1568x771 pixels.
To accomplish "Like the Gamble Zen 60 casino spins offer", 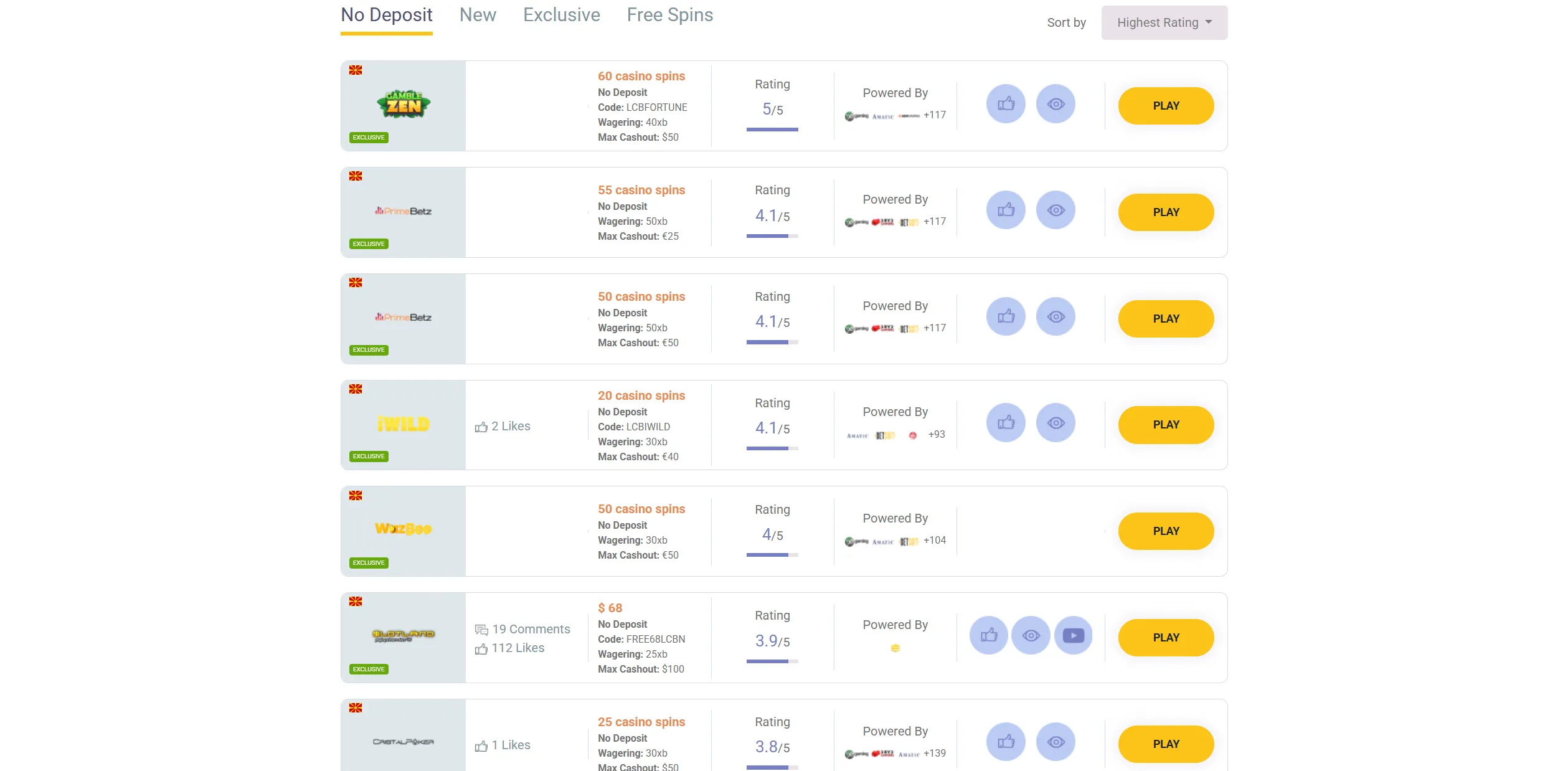I will [x=1006, y=104].
